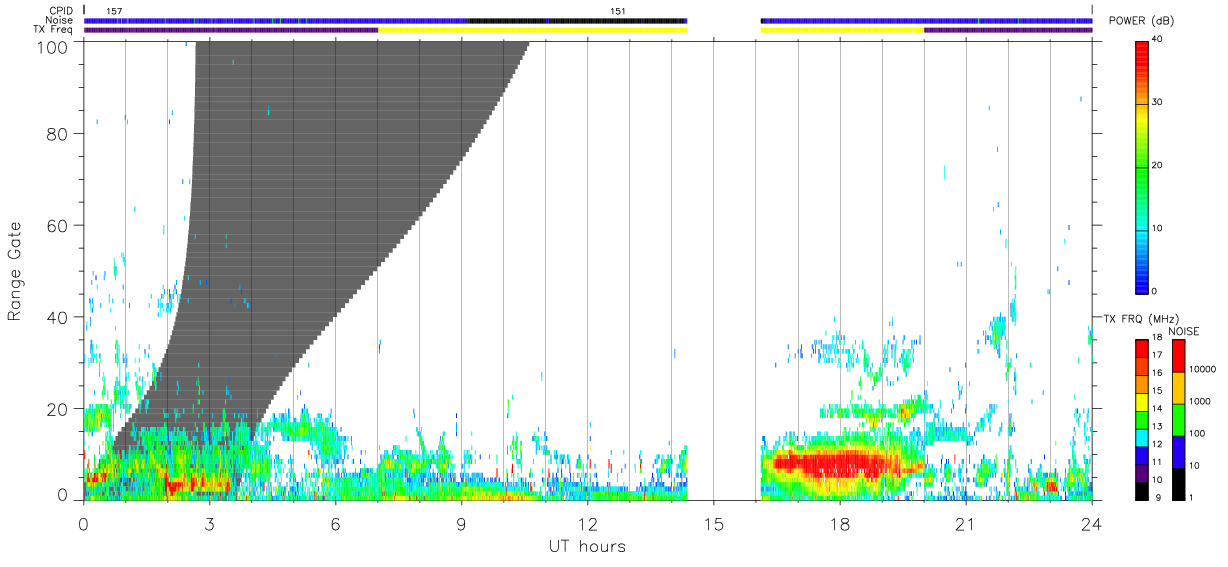Click the CPID value '157'
The width and height of the screenshot is (1228, 567).
click(115, 10)
